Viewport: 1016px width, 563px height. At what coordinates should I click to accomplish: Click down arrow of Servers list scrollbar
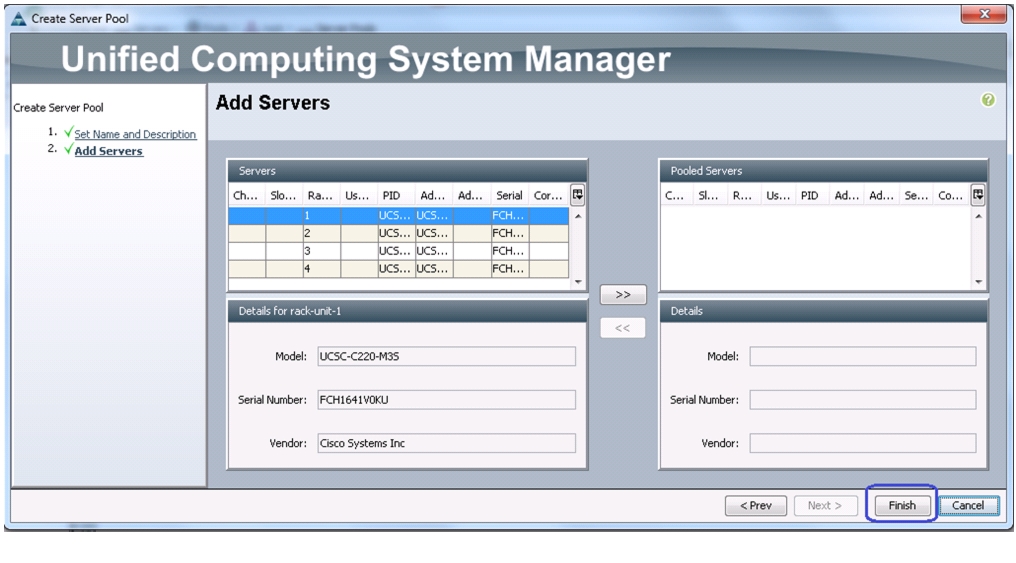[x=578, y=282]
